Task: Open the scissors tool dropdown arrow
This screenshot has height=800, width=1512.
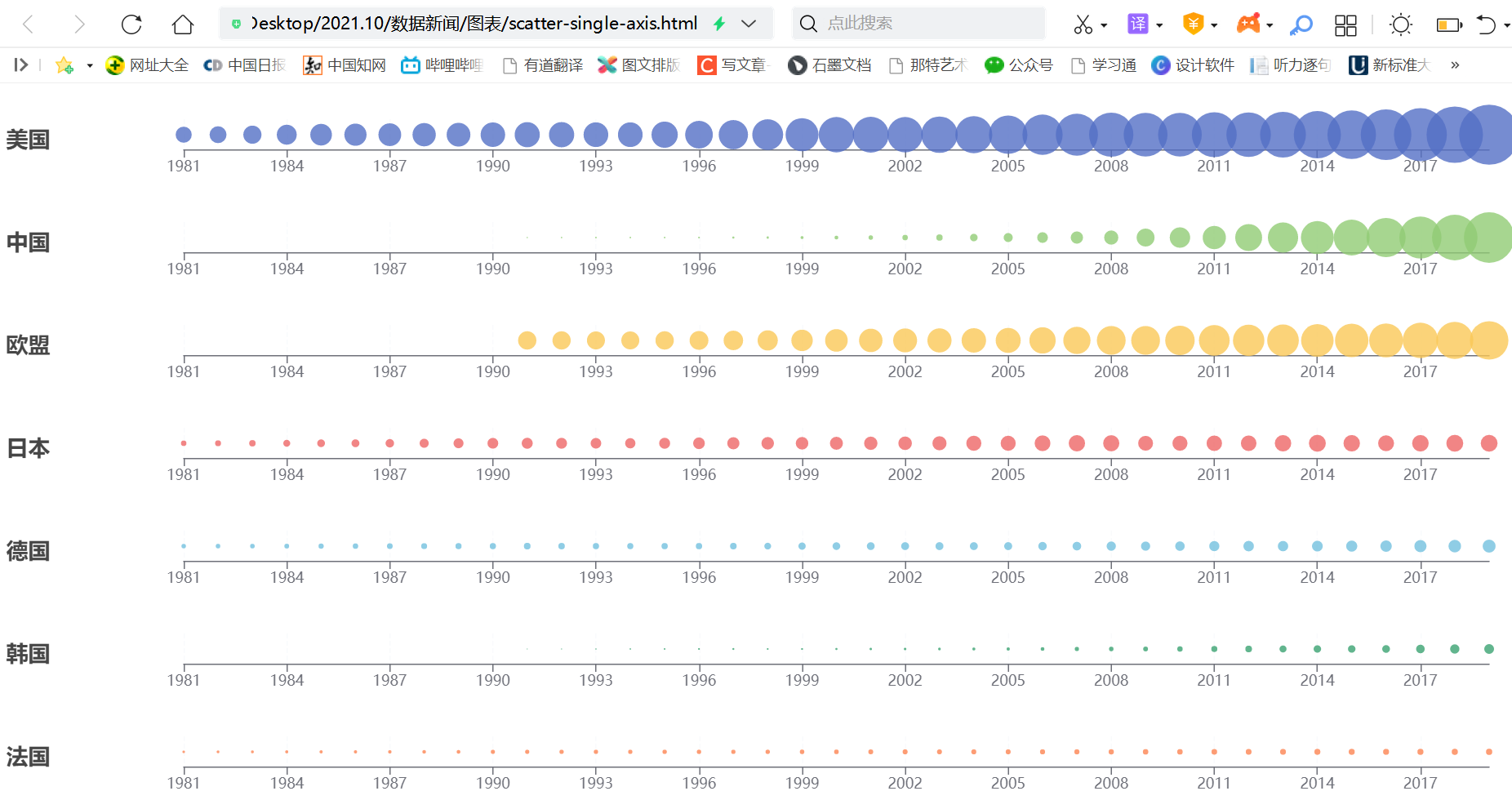Action: point(1104,25)
